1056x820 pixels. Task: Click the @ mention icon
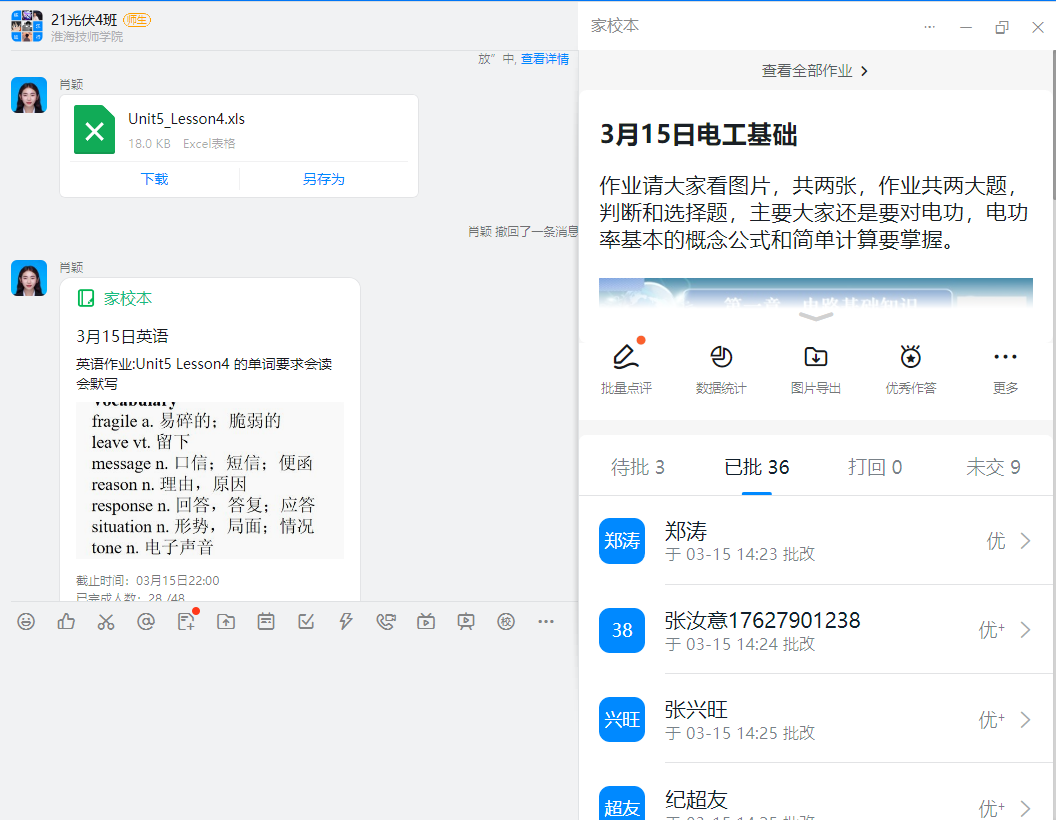click(x=146, y=622)
